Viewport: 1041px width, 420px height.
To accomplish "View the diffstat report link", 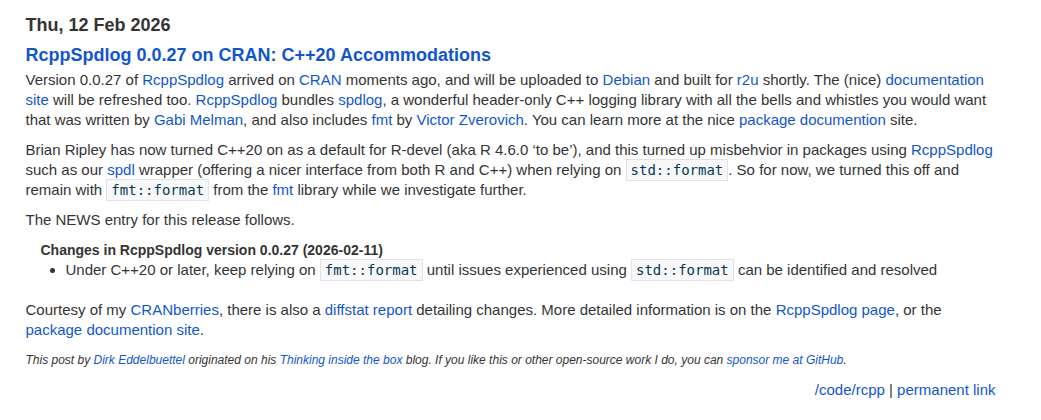I will click(368, 310).
